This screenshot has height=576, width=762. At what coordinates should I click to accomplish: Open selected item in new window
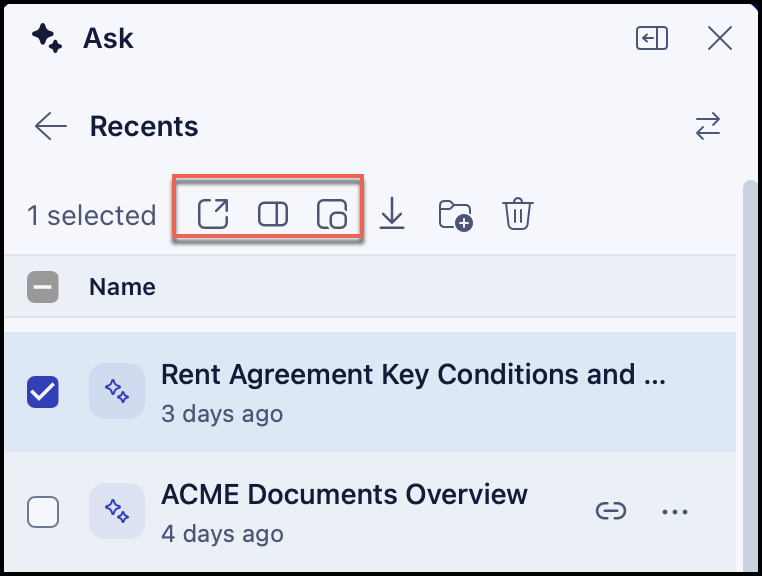(213, 213)
